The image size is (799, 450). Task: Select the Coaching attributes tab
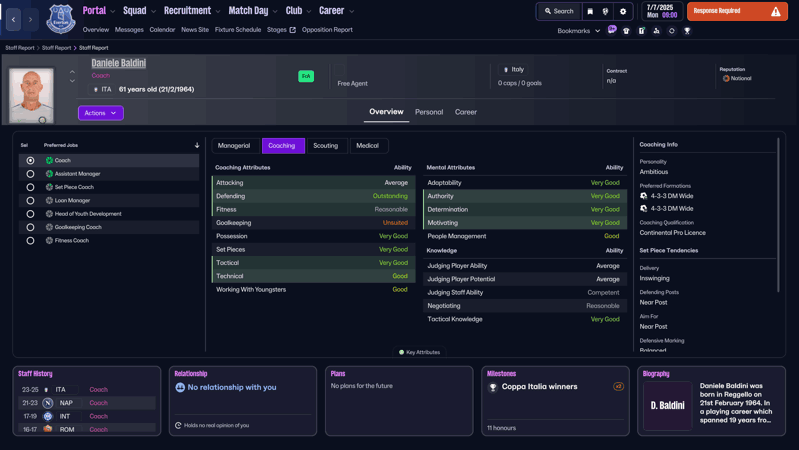tap(282, 146)
